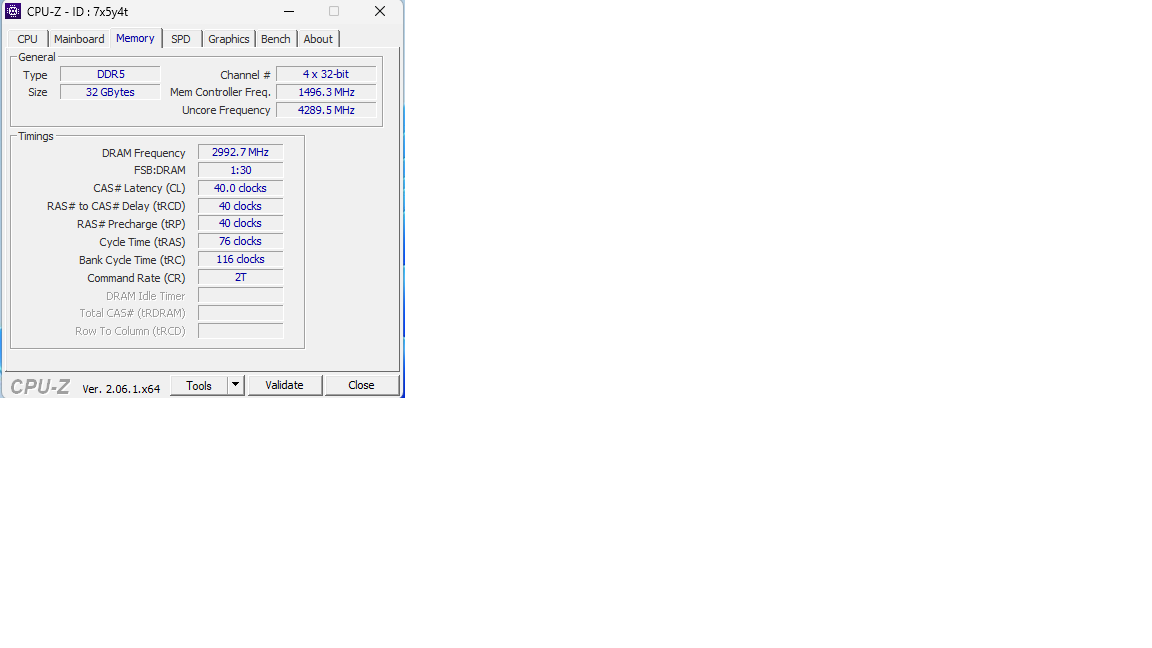Go to the About tab
The image size is (1152, 648).
pos(318,39)
